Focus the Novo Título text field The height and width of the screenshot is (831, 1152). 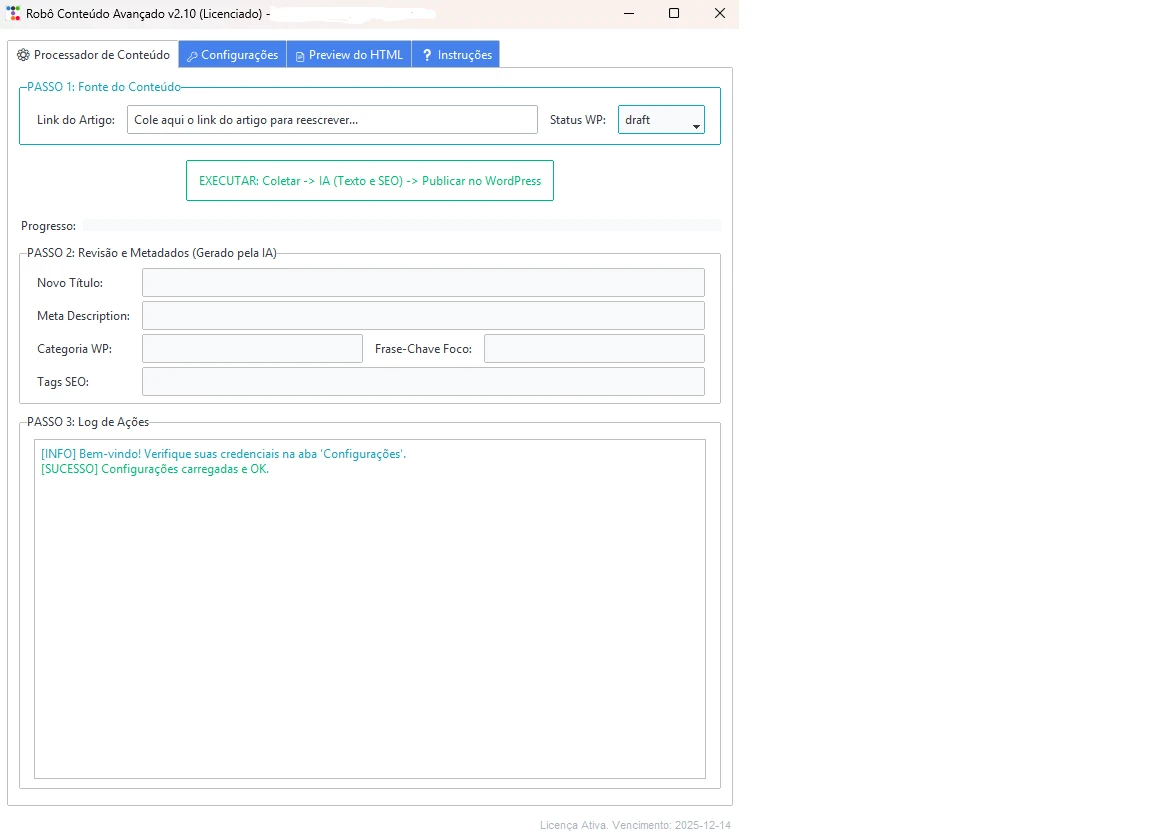click(x=423, y=283)
